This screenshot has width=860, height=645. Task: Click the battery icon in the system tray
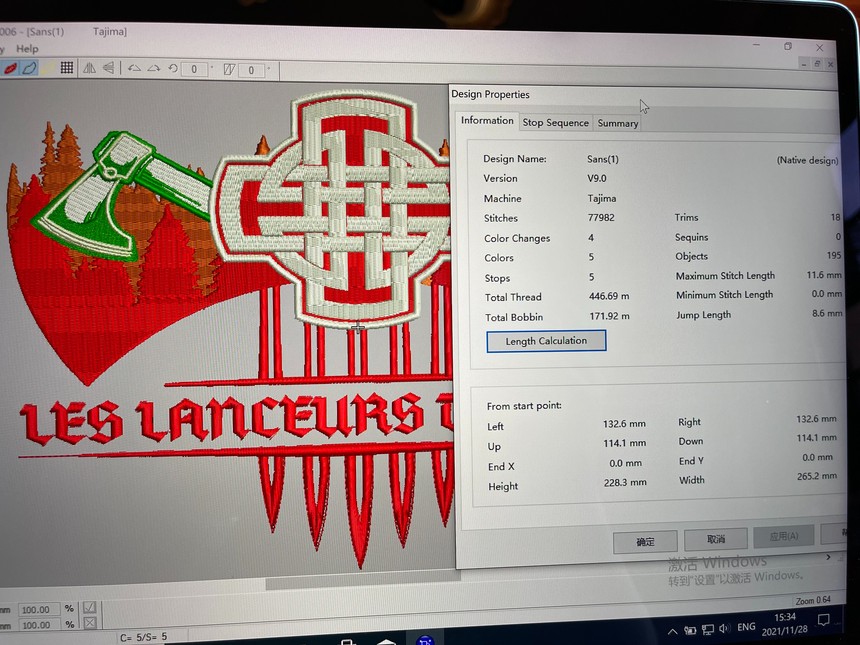coord(690,630)
